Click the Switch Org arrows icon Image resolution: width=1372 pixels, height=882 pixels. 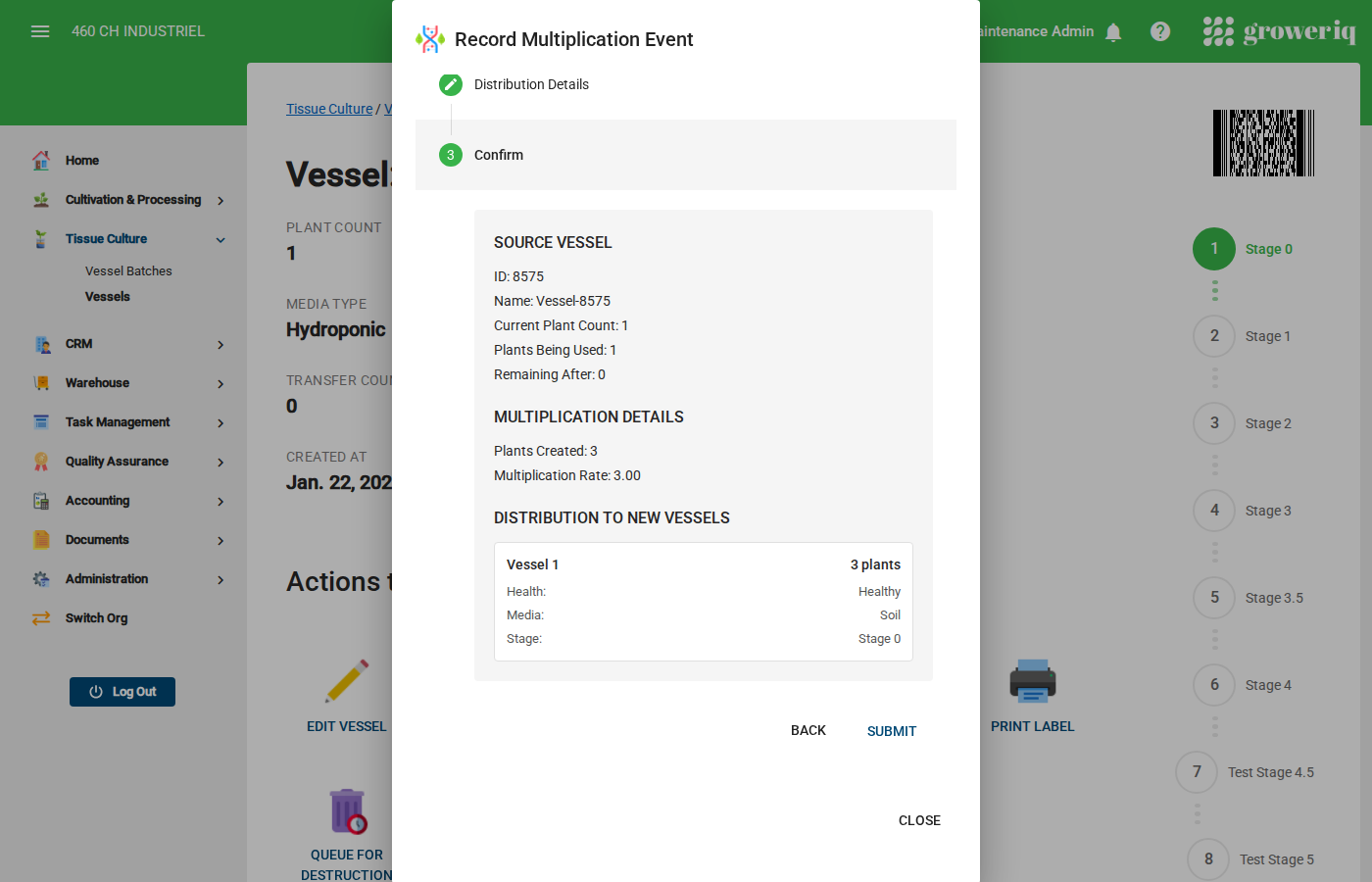coord(40,617)
